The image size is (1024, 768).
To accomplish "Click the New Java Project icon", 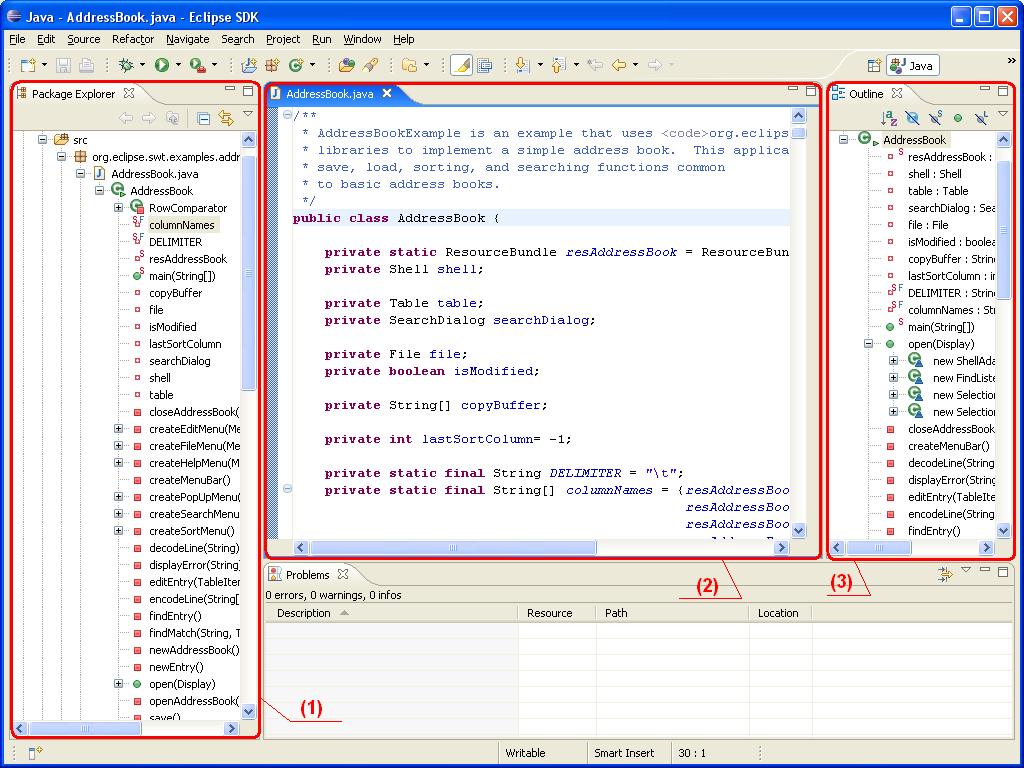I will 249,65.
